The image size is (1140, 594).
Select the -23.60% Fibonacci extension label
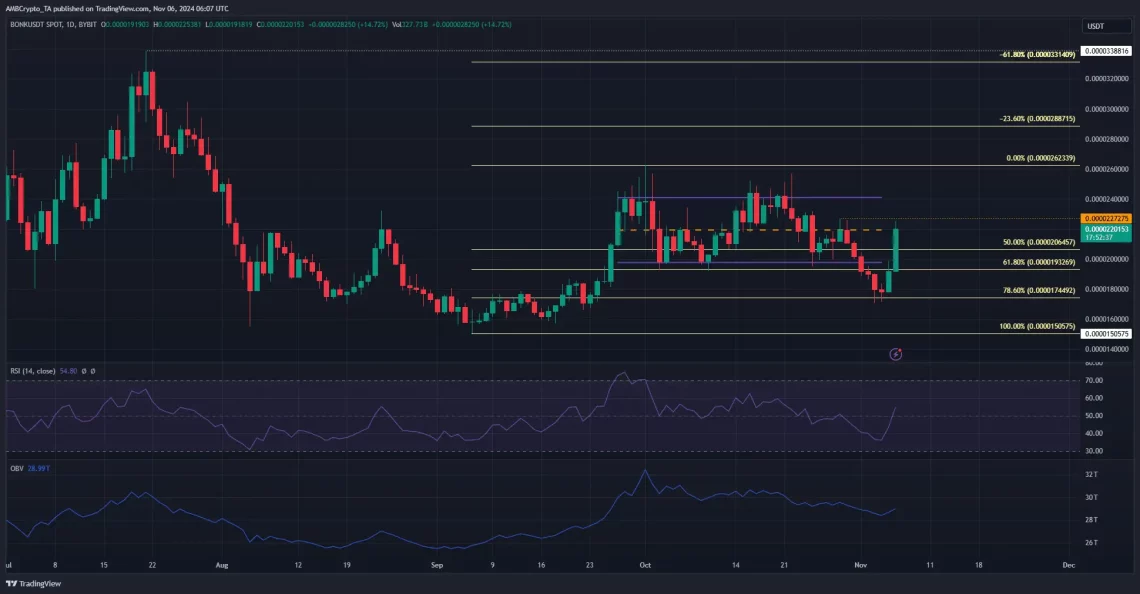pos(1037,118)
